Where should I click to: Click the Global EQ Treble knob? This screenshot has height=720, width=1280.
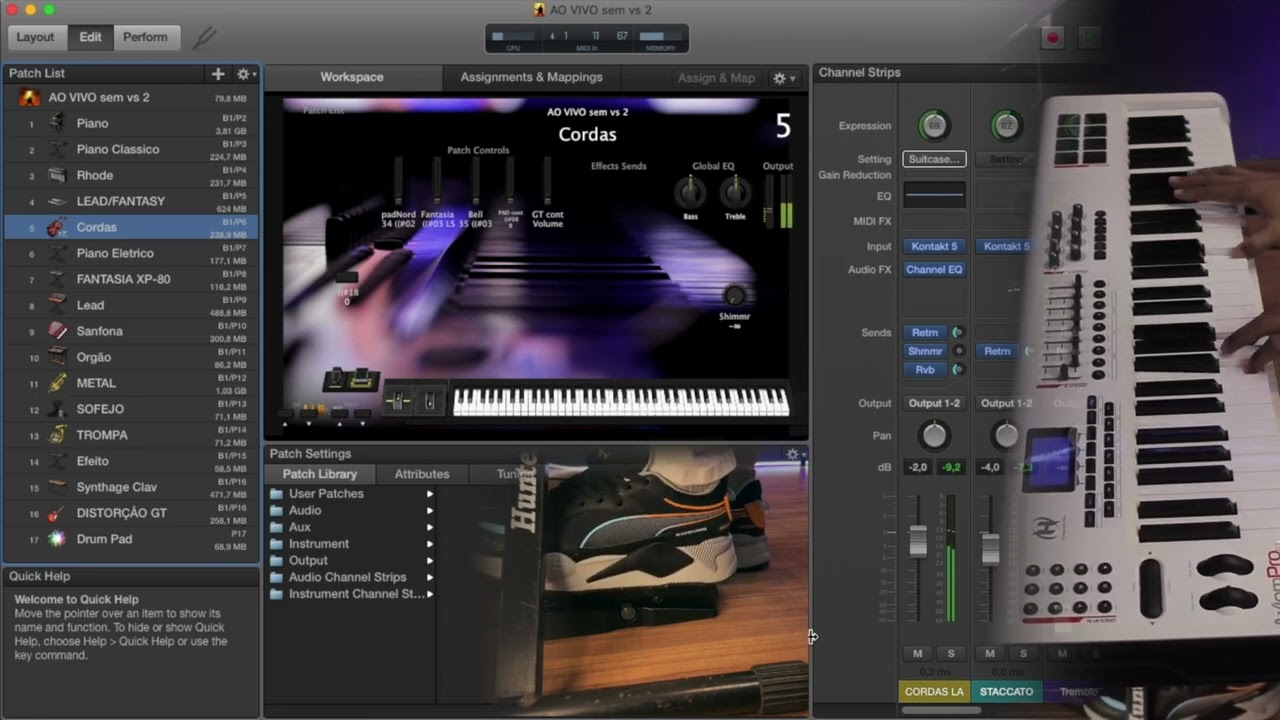coord(735,192)
